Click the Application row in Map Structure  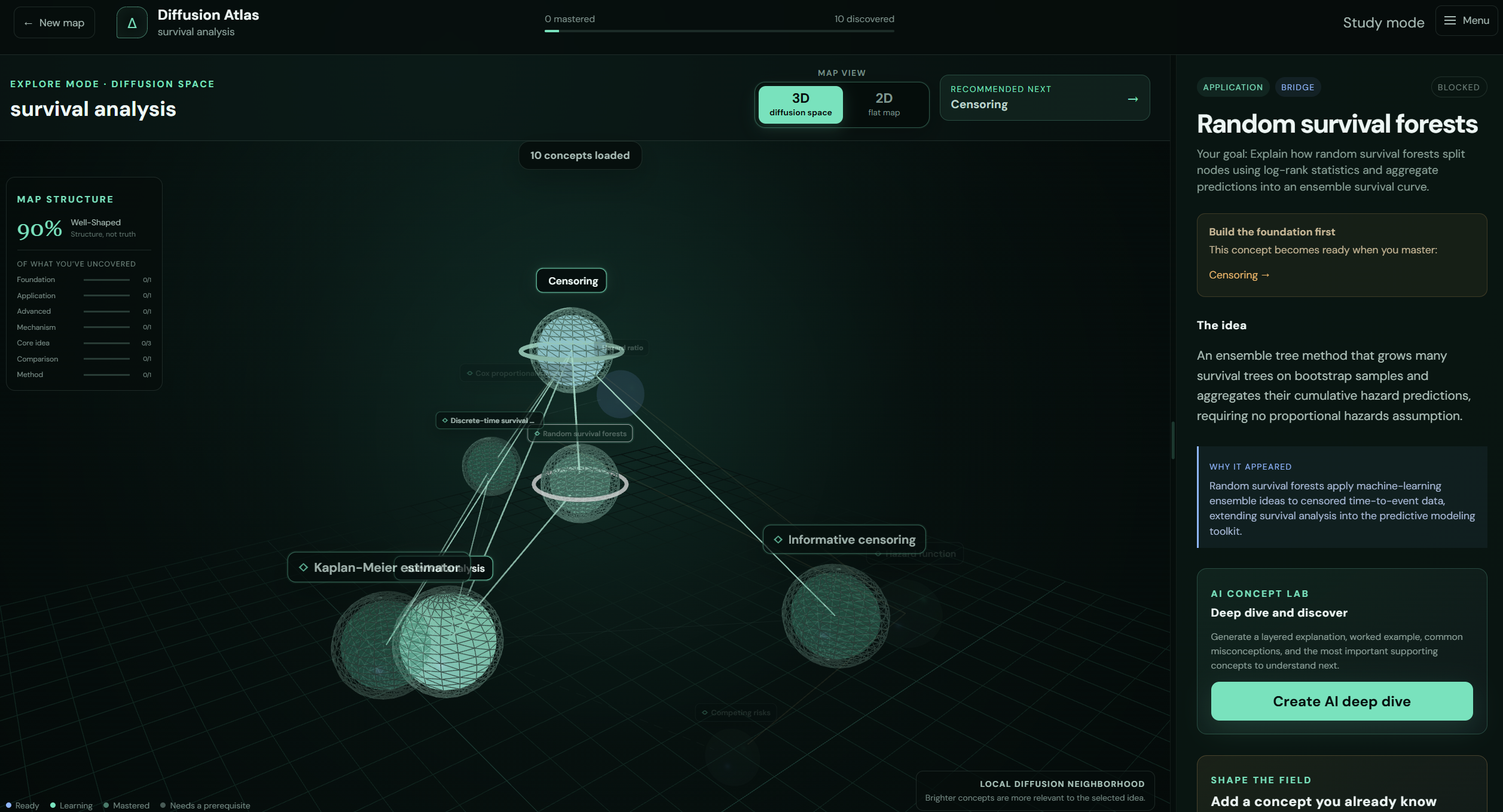coord(84,296)
